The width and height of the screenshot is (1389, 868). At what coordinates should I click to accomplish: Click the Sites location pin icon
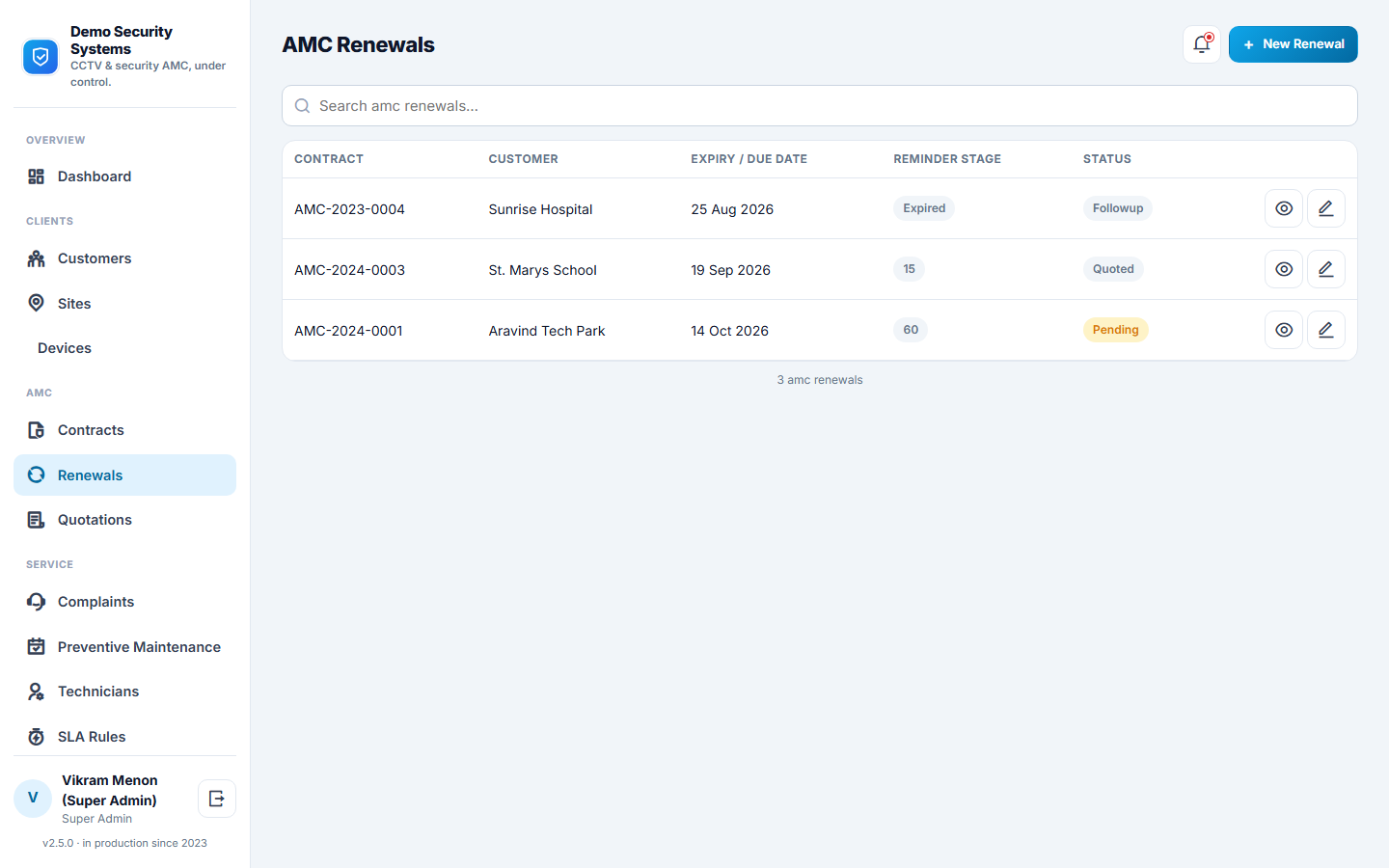pyautogui.click(x=37, y=303)
